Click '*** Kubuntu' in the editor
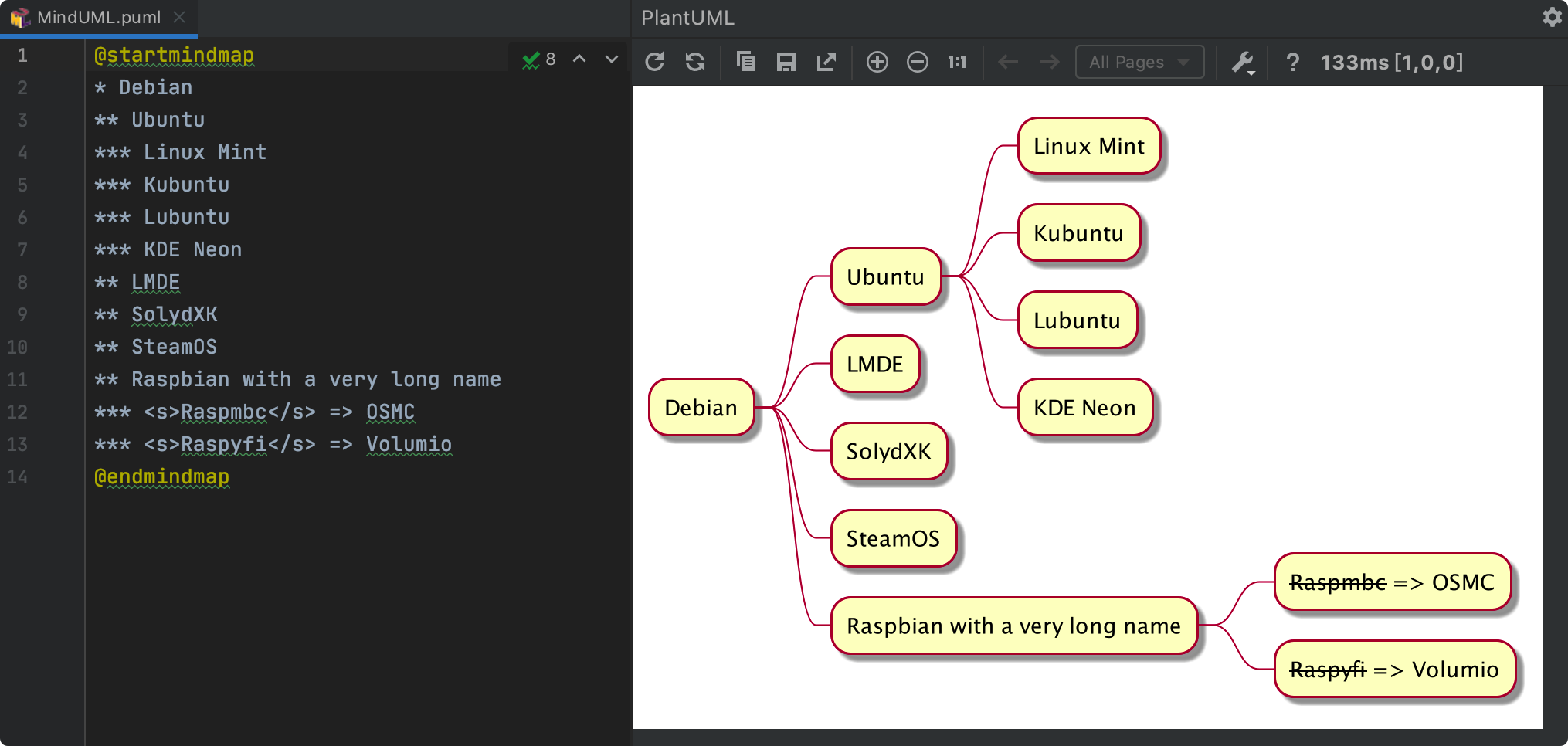Viewport: 1568px width, 746px height. pos(161,185)
